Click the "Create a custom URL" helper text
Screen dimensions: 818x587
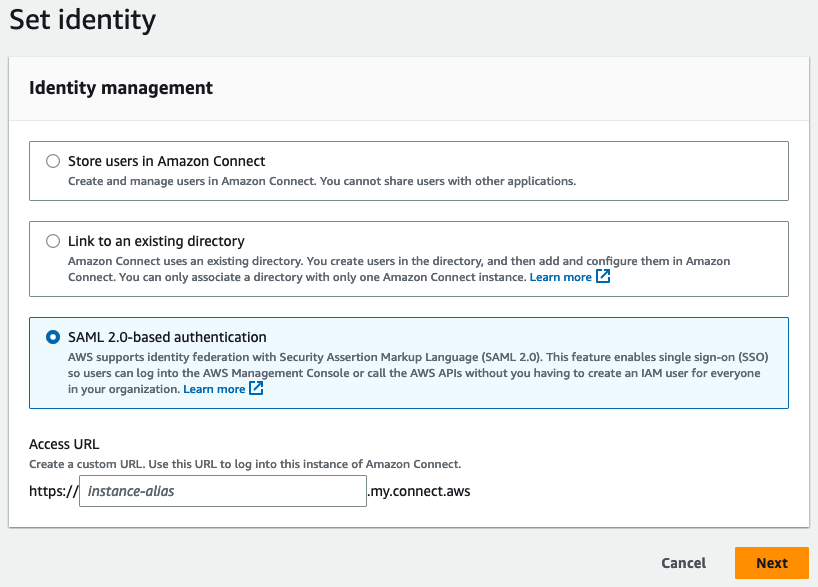tap(245, 464)
